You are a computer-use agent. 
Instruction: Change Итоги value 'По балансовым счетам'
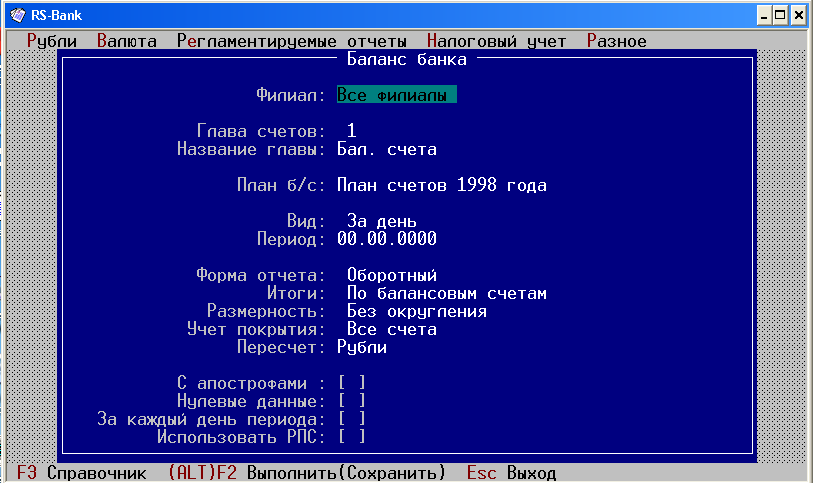446,293
